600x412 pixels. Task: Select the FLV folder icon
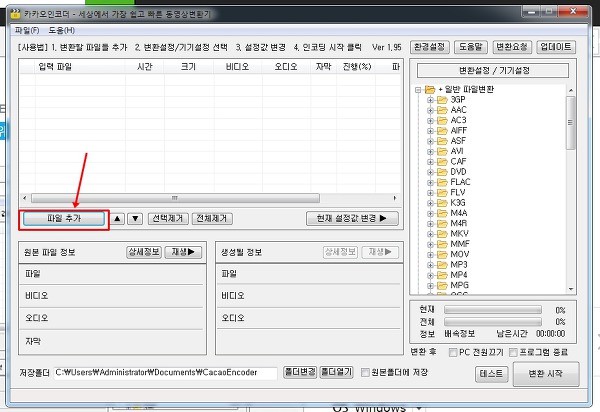(442, 192)
